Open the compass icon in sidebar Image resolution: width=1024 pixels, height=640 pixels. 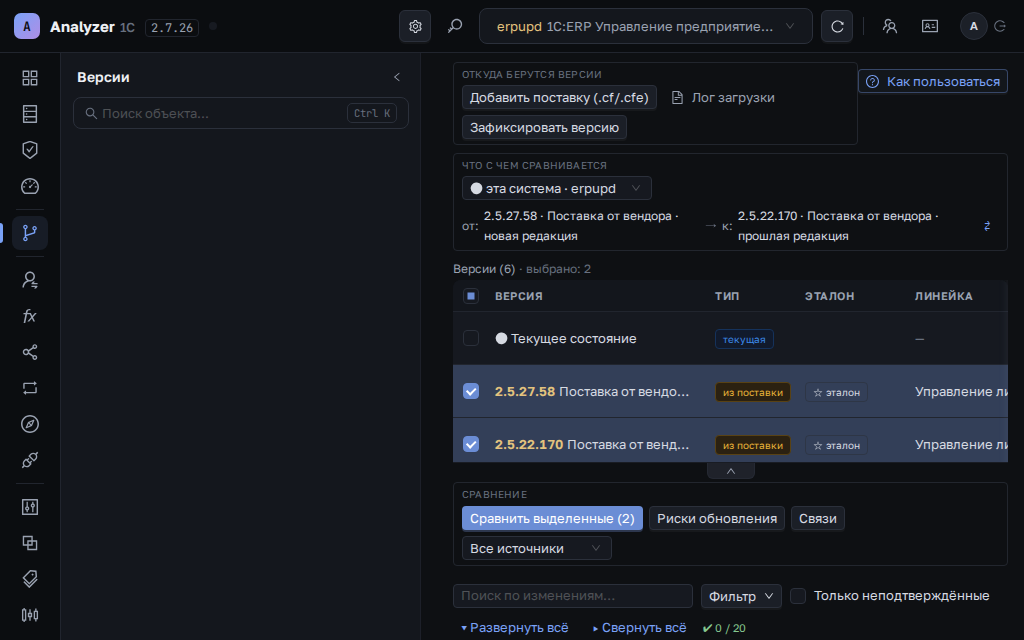(30, 424)
